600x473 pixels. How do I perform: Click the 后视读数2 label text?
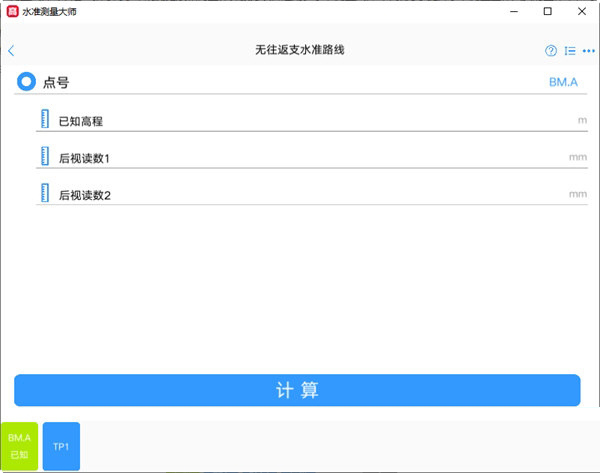coord(85,195)
